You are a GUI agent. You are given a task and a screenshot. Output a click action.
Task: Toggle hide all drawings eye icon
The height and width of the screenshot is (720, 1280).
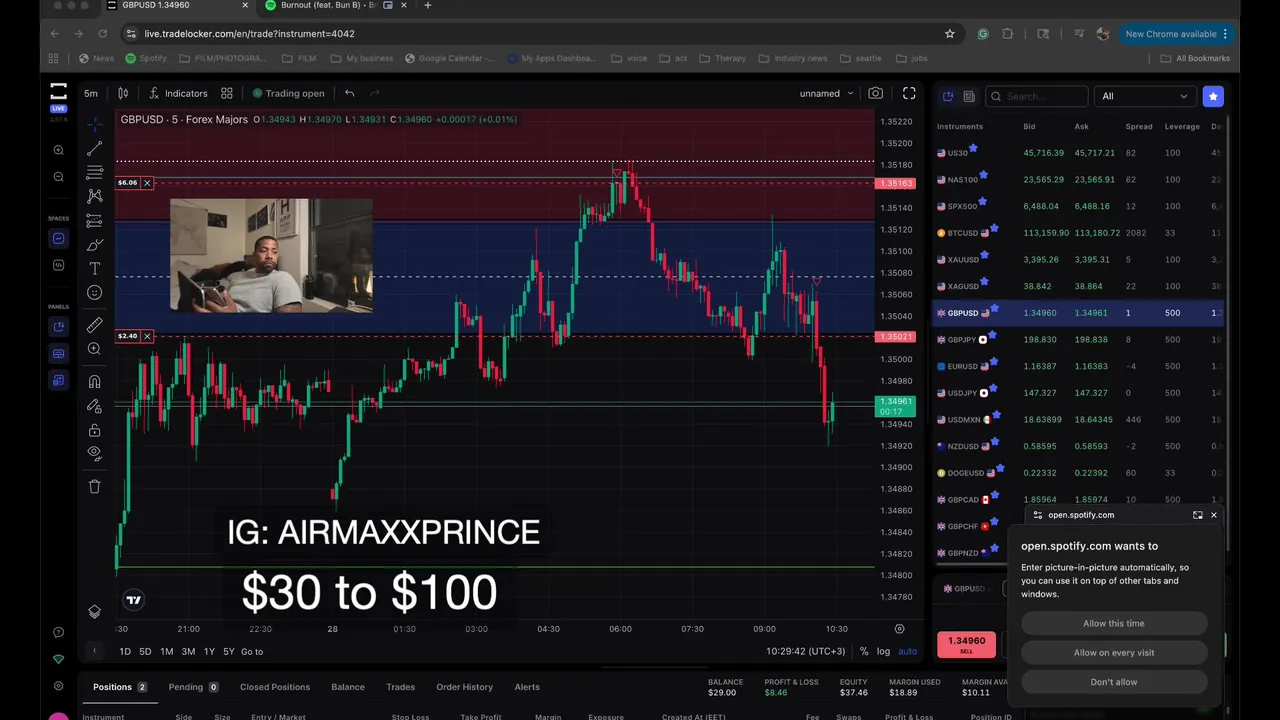coord(94,453)
